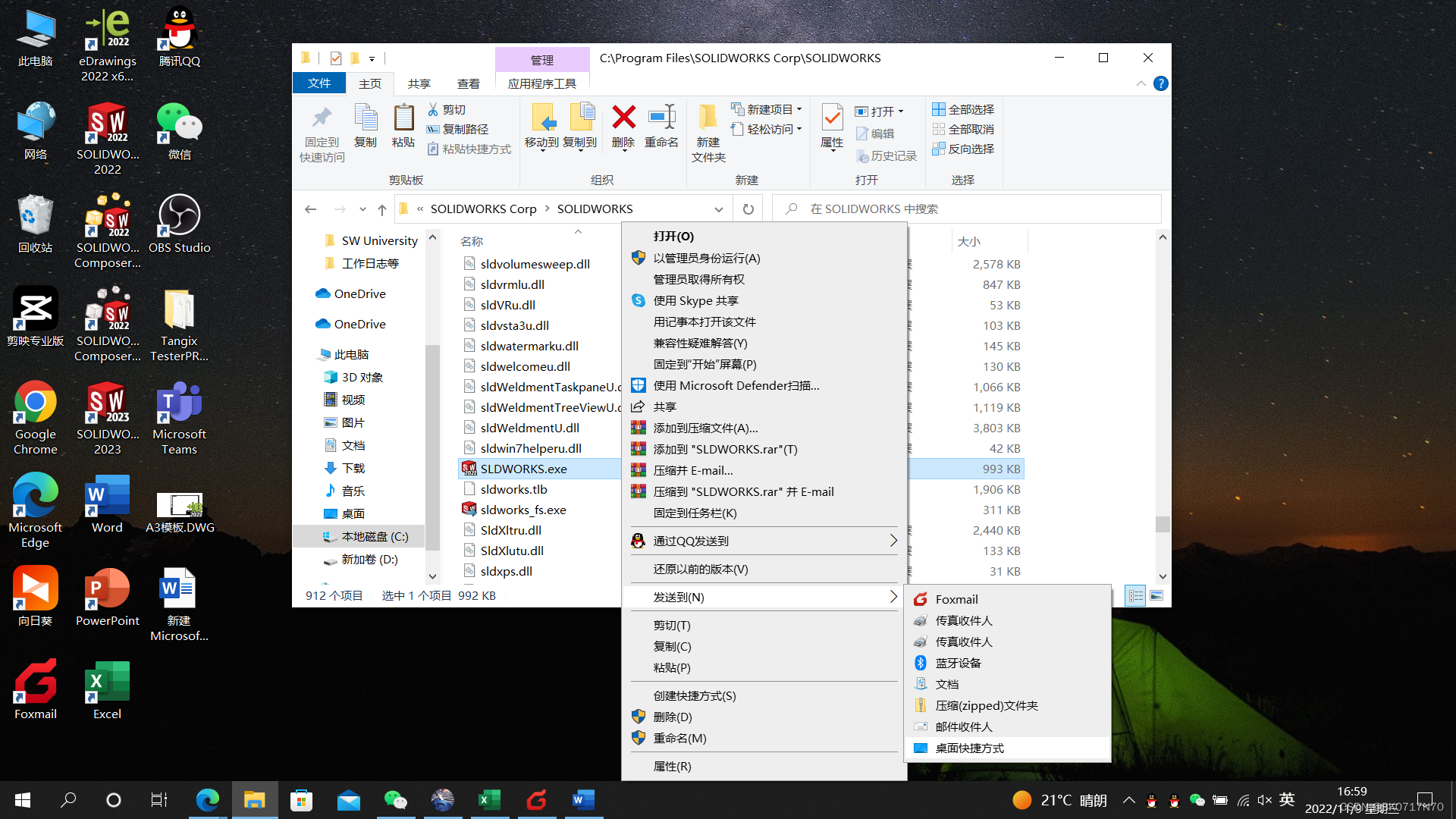Open the address bar path chevron dropdown
Image resolution: width=1456 pixels, height=819 pixels.
[718, 209]
